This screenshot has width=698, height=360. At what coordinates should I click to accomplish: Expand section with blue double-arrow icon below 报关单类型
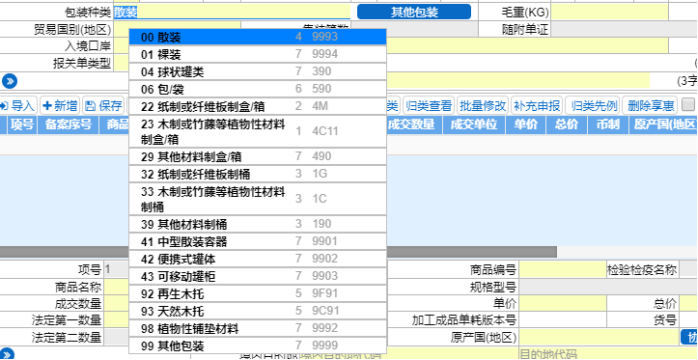coord(9,81)
